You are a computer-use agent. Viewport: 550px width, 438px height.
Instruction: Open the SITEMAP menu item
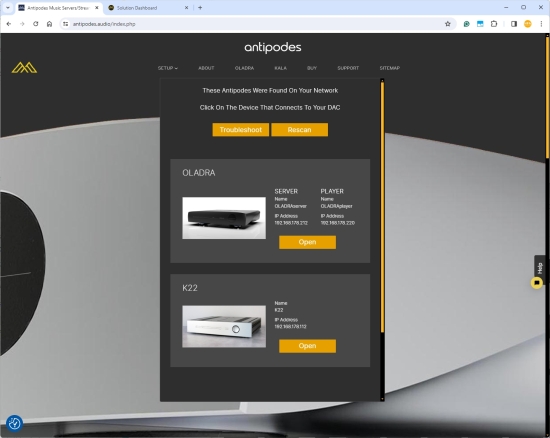click(390, 68)
